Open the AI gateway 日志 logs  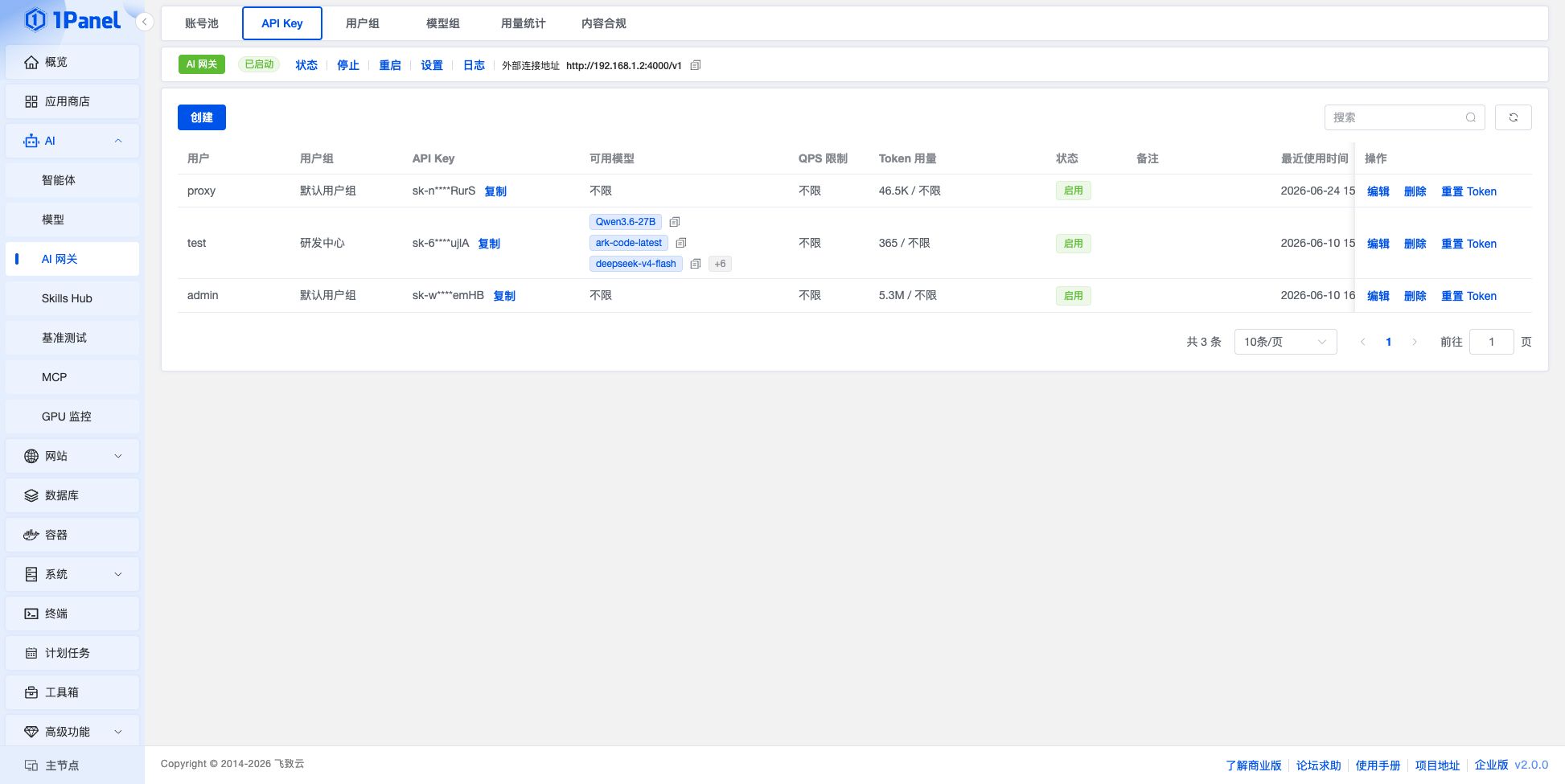click(474, 65)
